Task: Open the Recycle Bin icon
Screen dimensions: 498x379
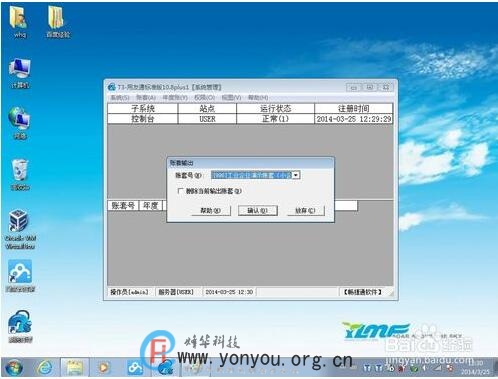Action: (20, 174)
